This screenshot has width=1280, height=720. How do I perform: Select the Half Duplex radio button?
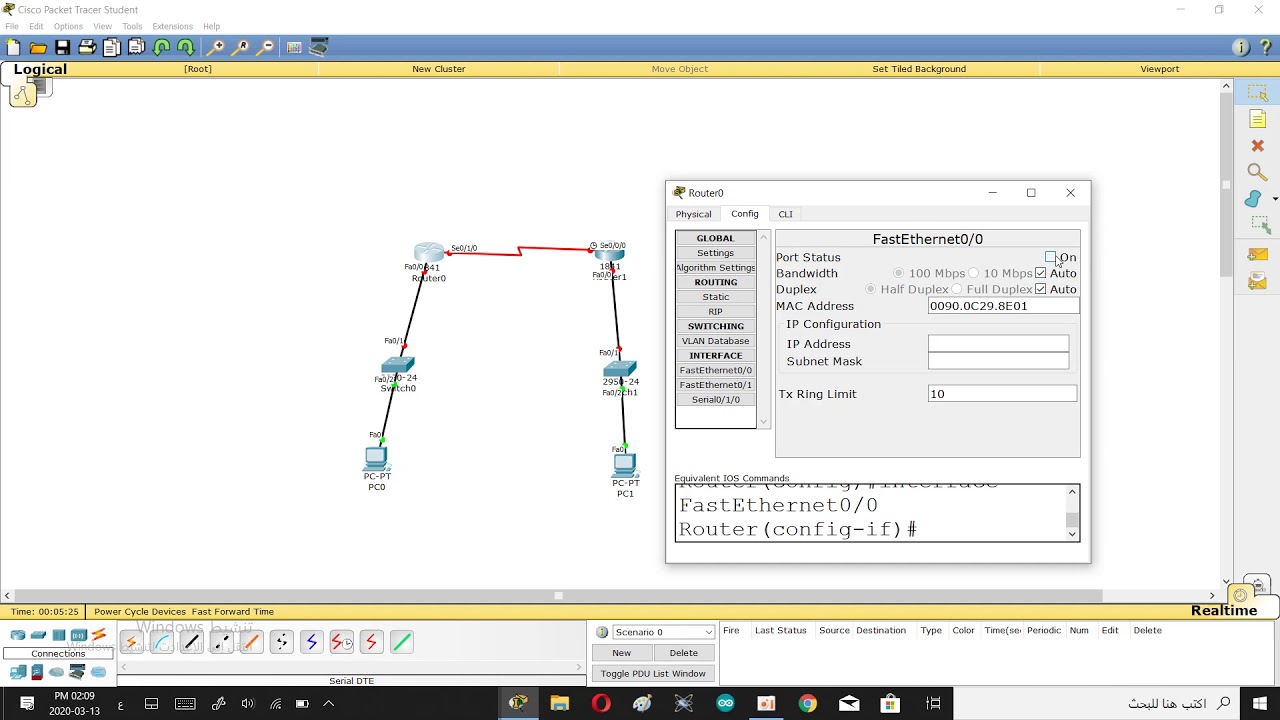870,289
